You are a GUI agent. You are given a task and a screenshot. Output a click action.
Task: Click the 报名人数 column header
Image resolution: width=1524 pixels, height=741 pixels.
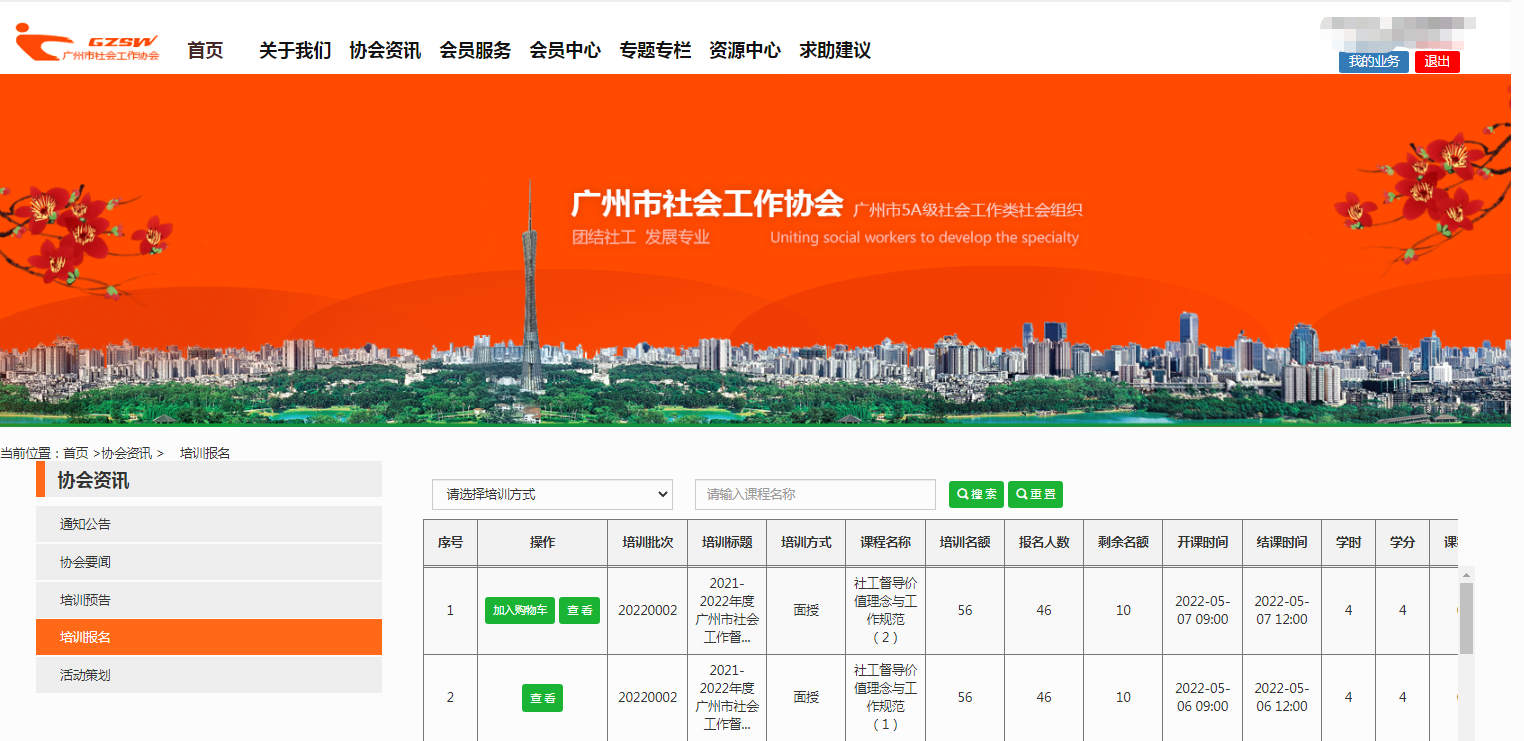(1044, 542)
